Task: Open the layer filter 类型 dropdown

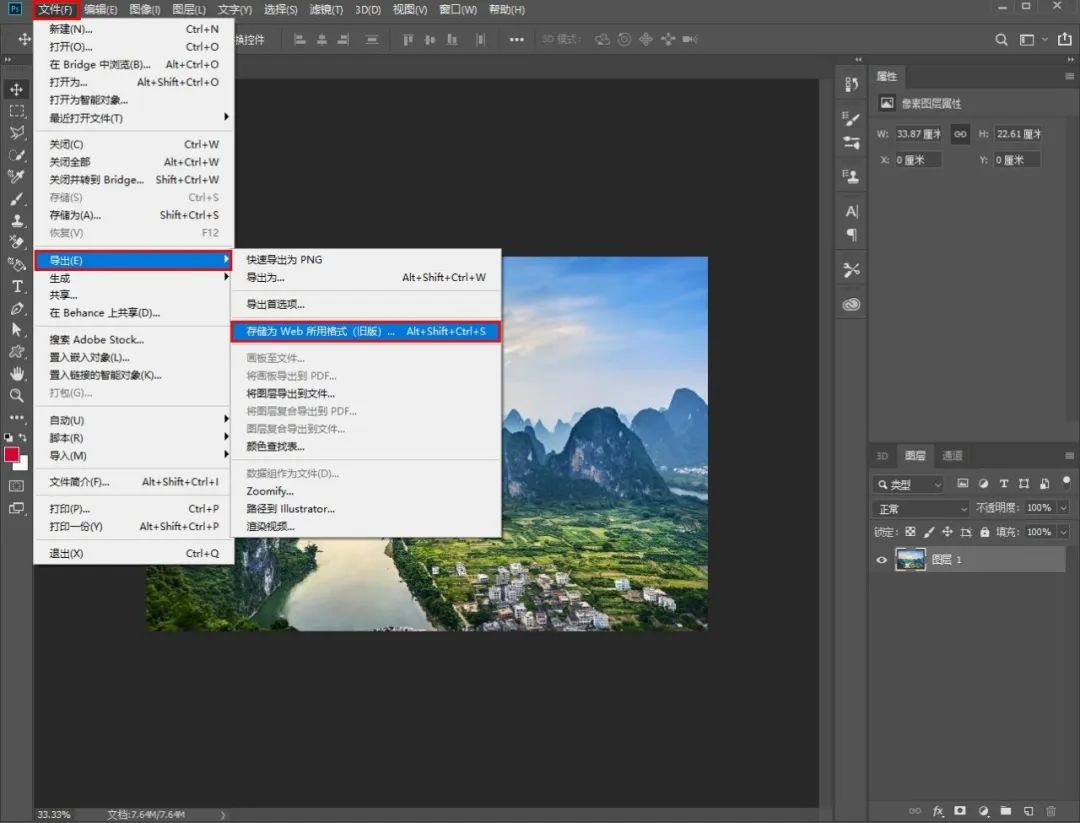Action: 908,485
